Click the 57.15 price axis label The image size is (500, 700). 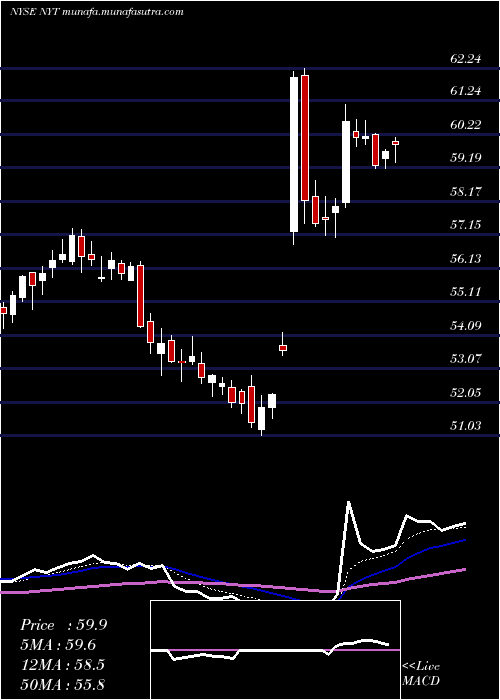[466, 225]
